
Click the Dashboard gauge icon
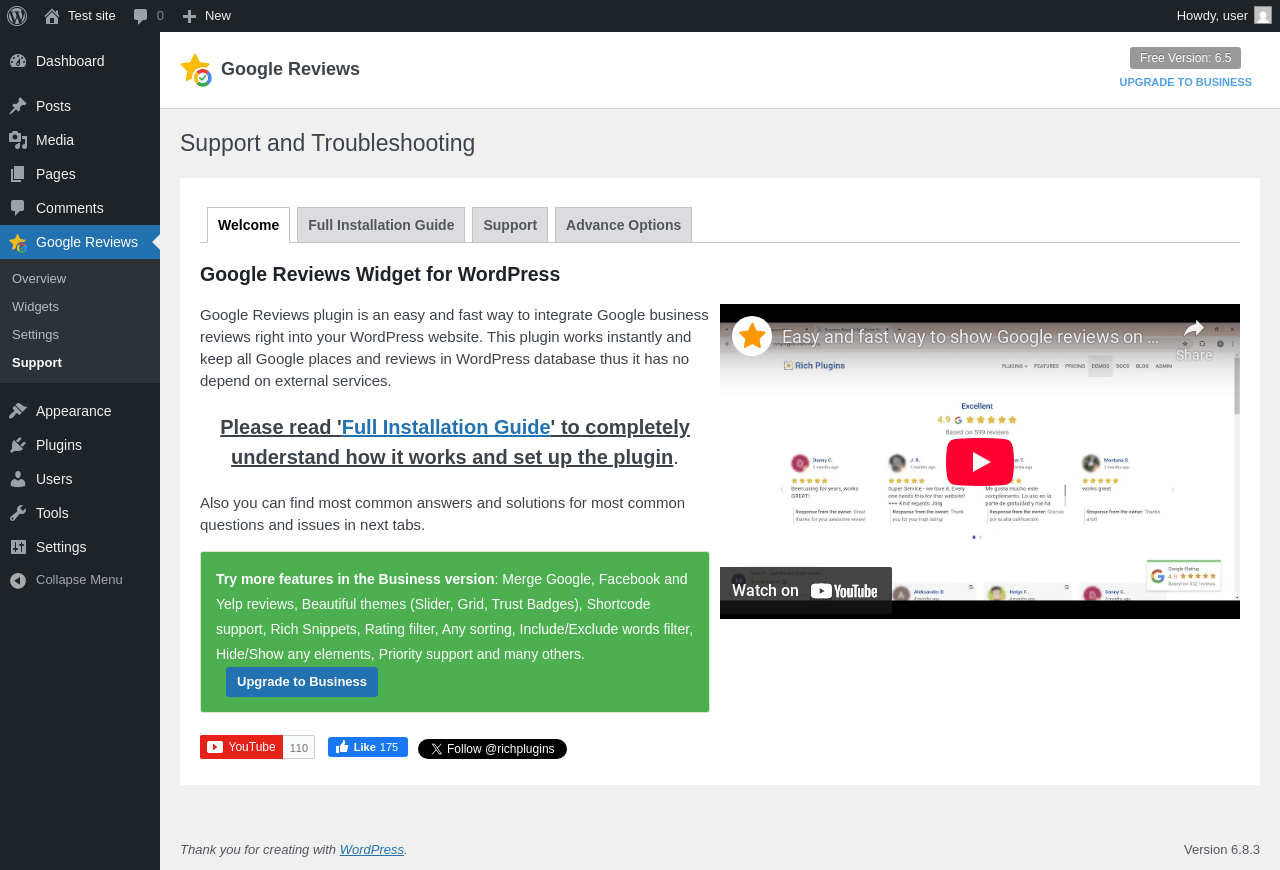pos(18,61)
